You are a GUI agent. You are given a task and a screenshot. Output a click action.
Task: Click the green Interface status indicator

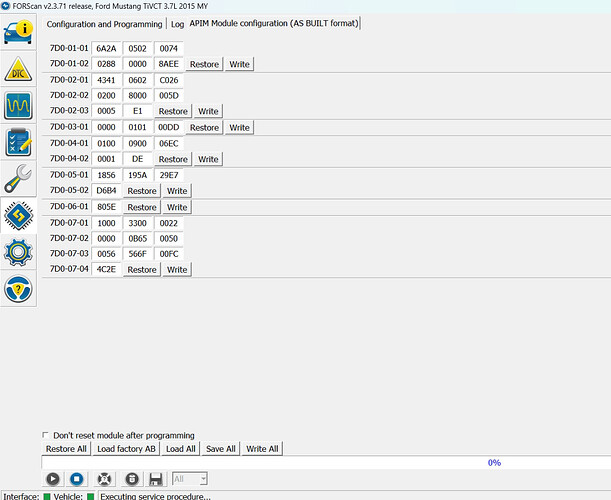point(47,496)
